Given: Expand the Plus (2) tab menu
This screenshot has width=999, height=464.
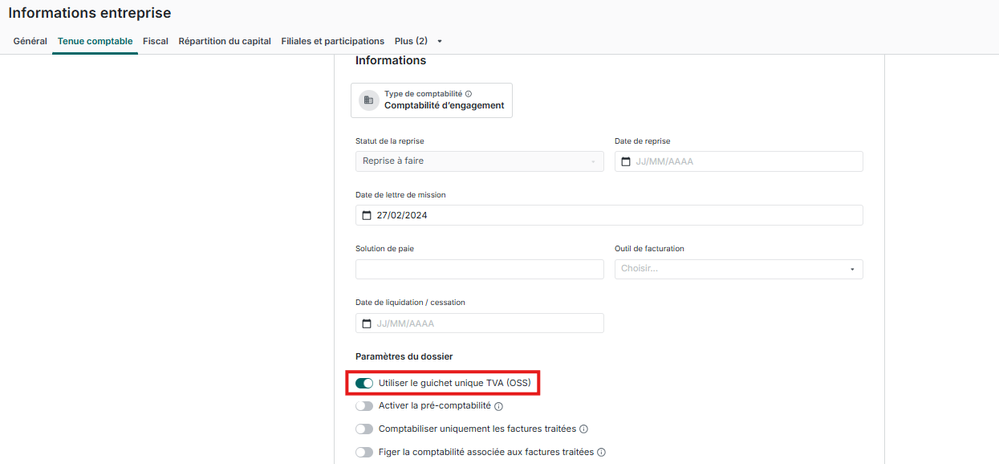Looking at the screenshot, I should click(418, 41).
